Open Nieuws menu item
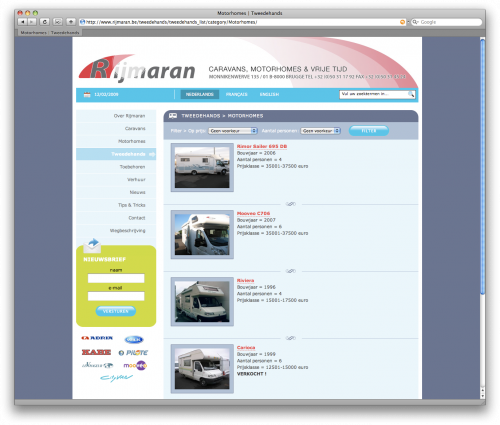500x425 pixels. [x=116, y=192]
